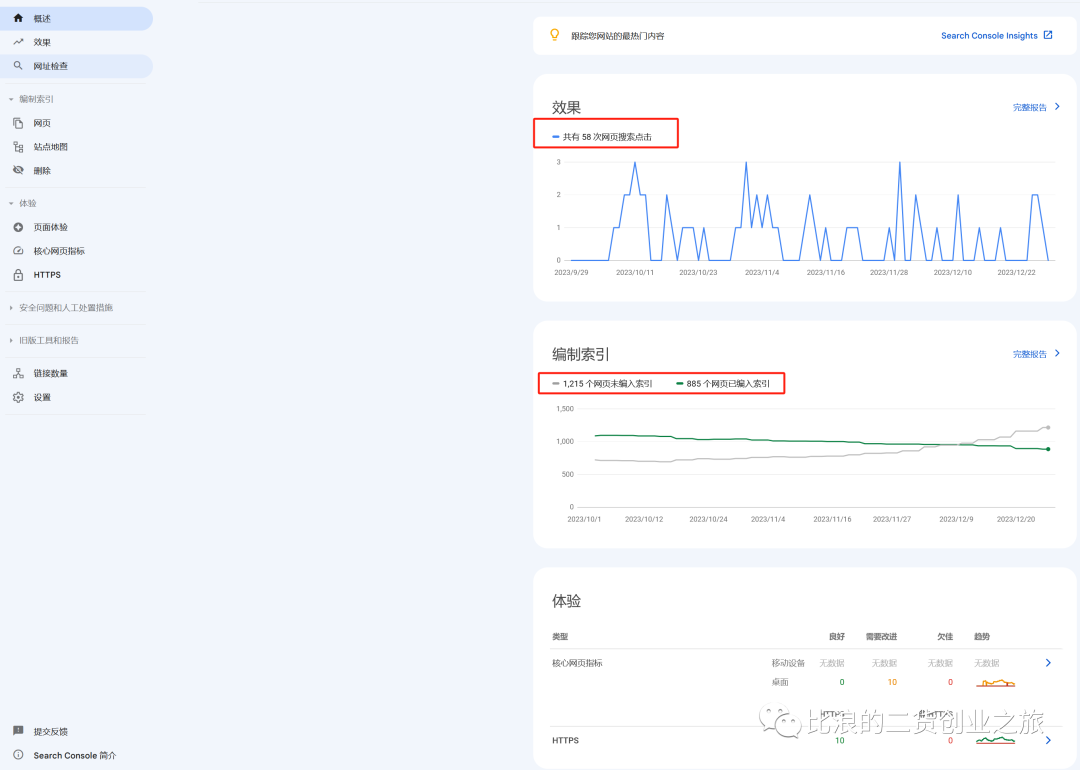Click the crossed-eye icon beside 删除
The height and width of the screenshot is (770, 1080).
[18, 171]
